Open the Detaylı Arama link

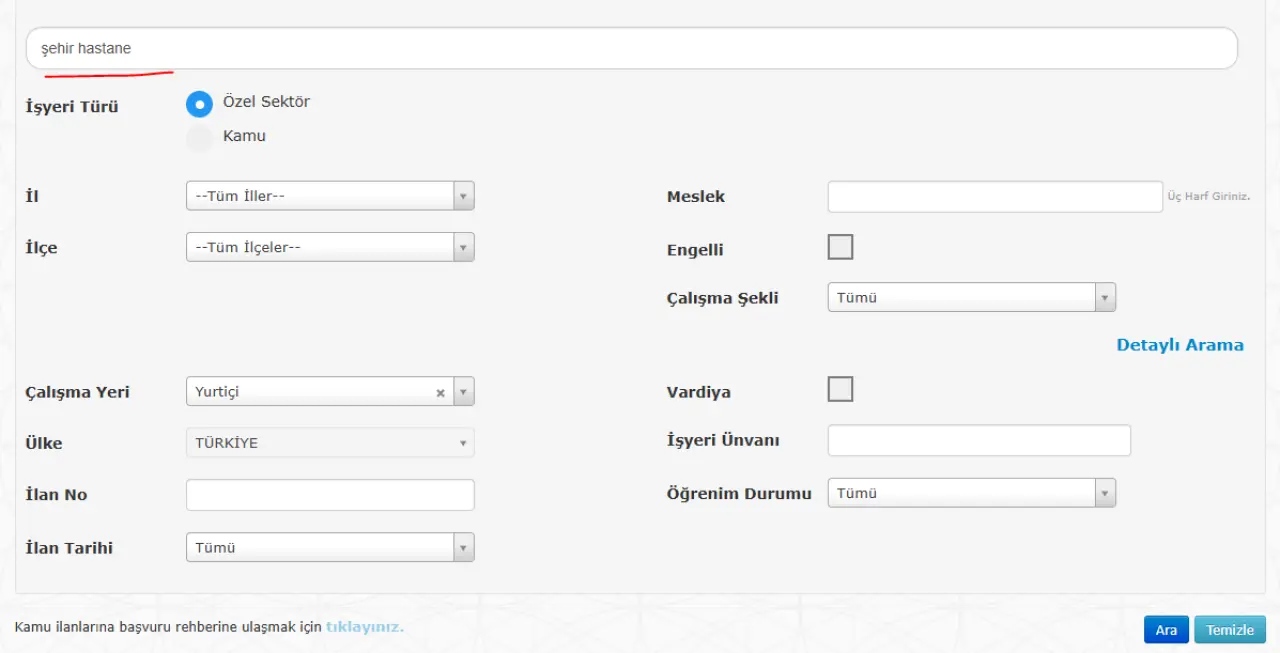[x=1180, y=345]
